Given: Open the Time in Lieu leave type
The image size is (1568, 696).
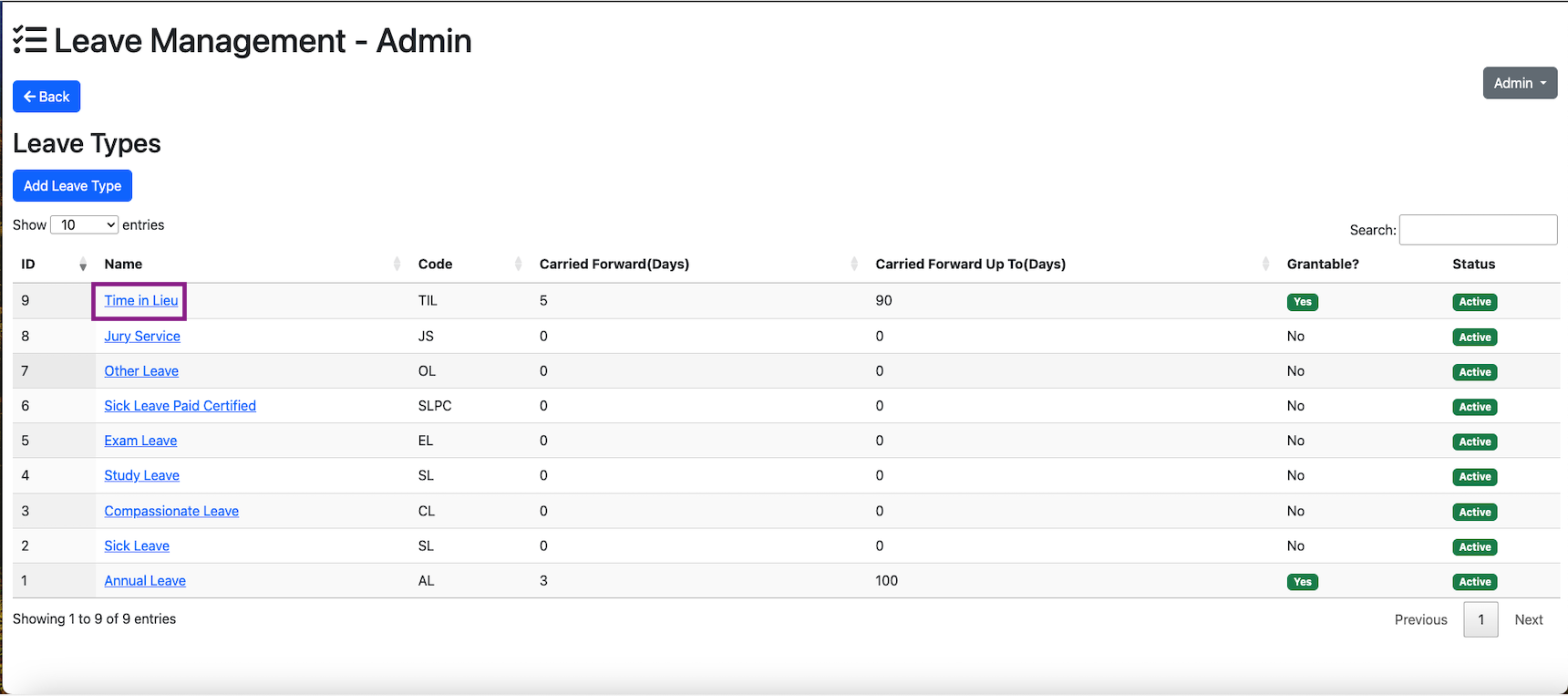Looking at the screenshot, I should tap(141, 301).
